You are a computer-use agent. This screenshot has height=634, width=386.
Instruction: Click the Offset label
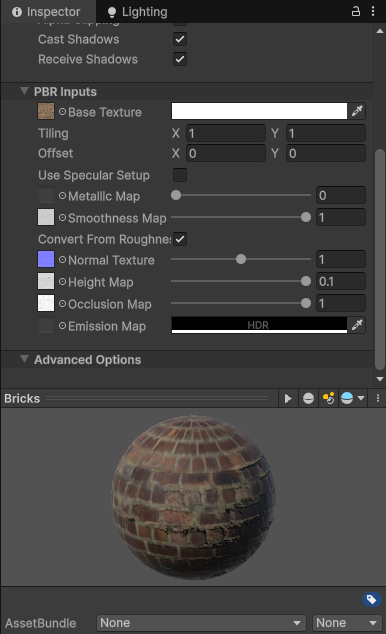tap(55, 153)
